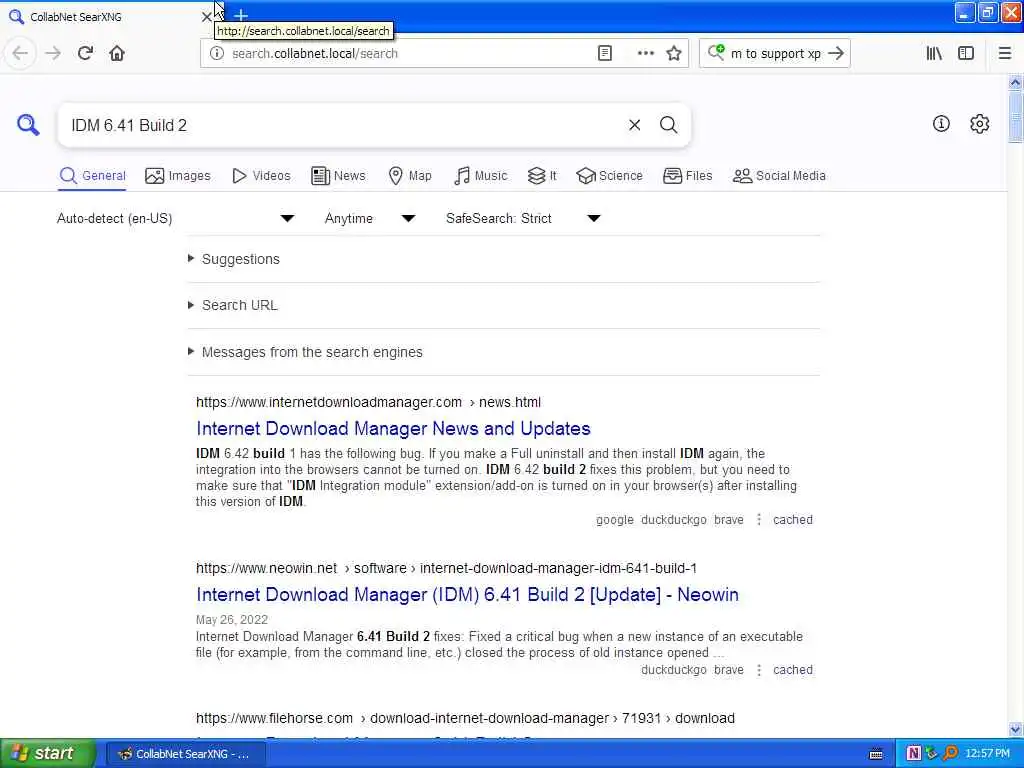Switch to the Images tab
The height and width of the screenshot is (768, 1024).
[x=178, y=176]
